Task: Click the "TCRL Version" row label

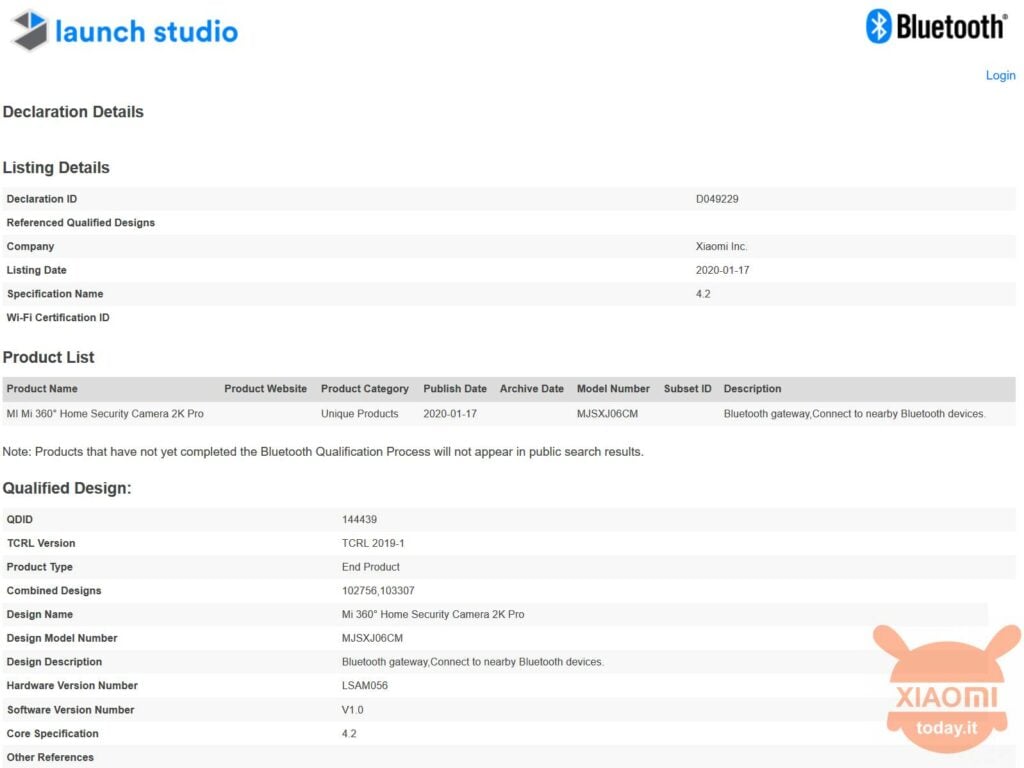Action: click(x=41, y=543)
